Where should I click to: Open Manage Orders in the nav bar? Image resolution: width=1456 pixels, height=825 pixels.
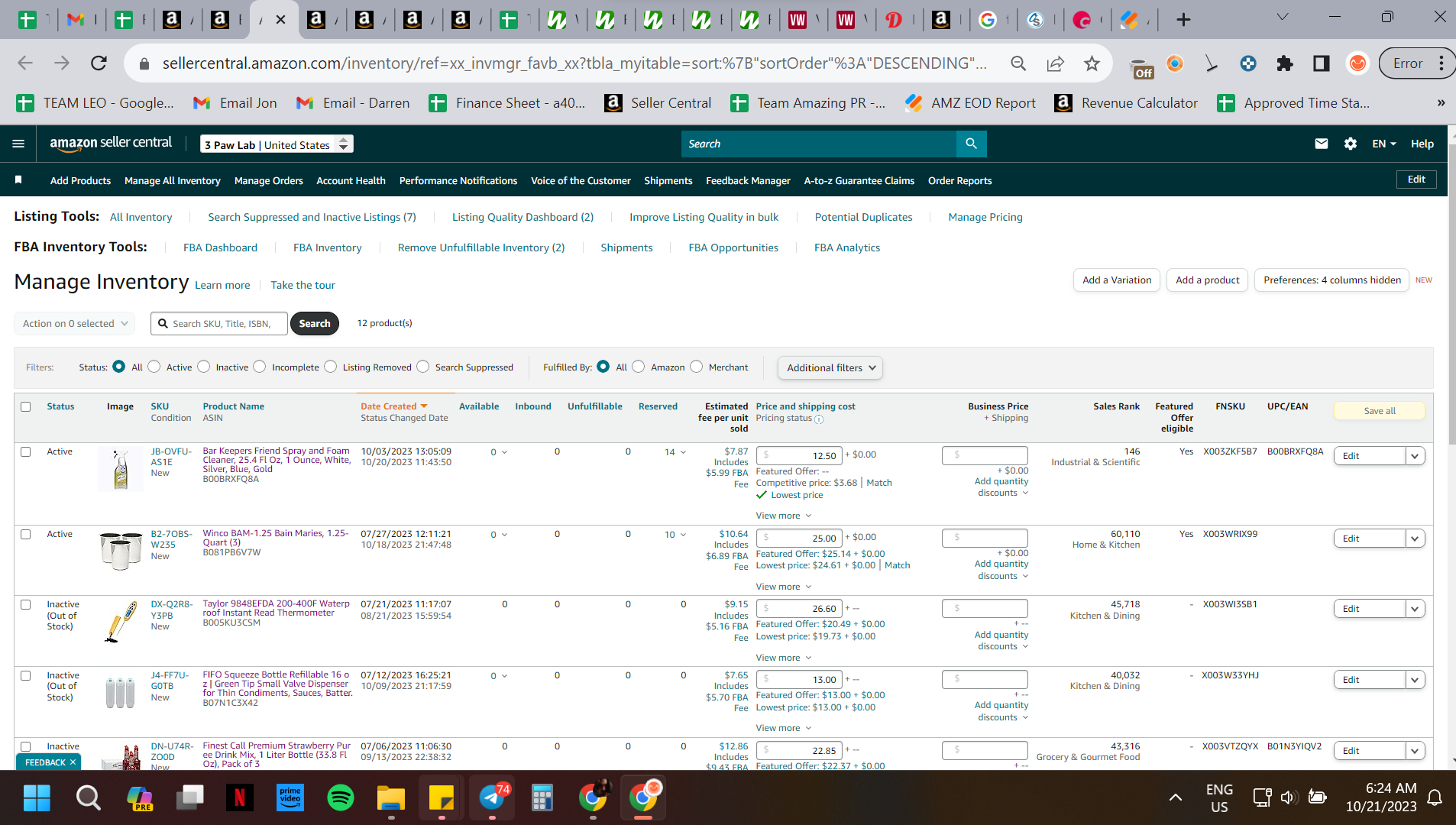(x=268, y=180)
